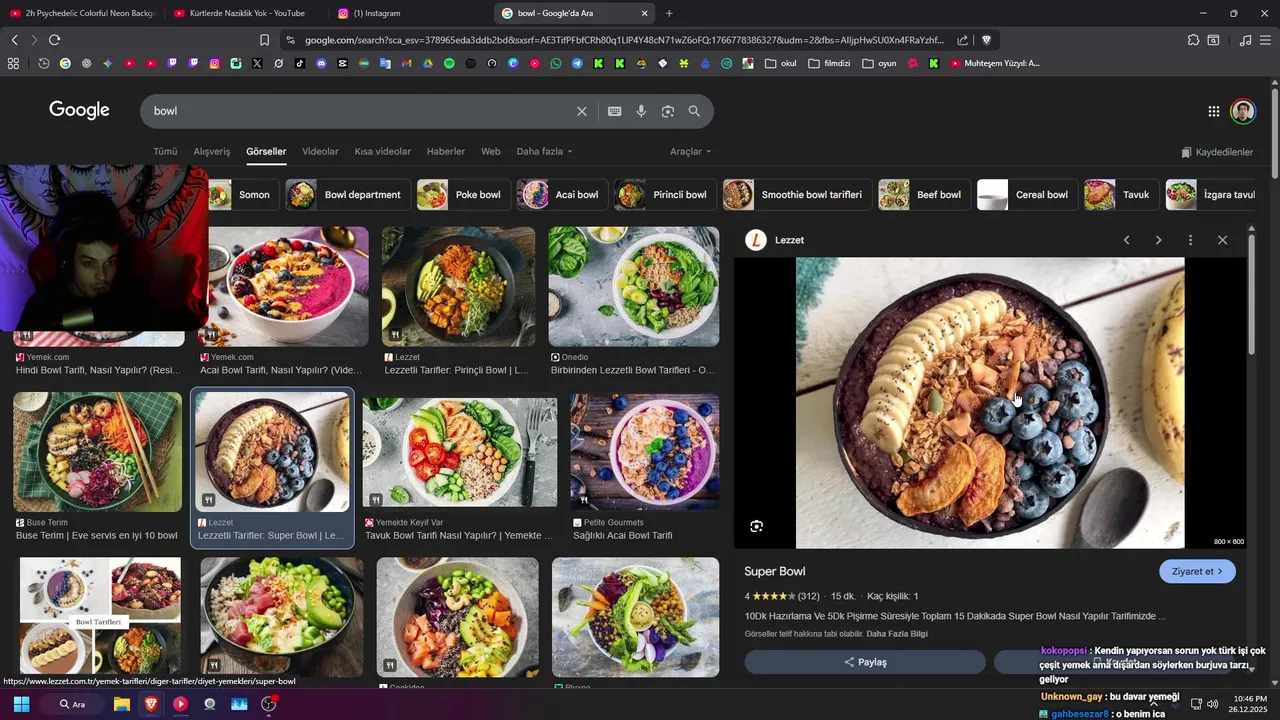Open the three-dot menu of the preview

click(1190, 240)
